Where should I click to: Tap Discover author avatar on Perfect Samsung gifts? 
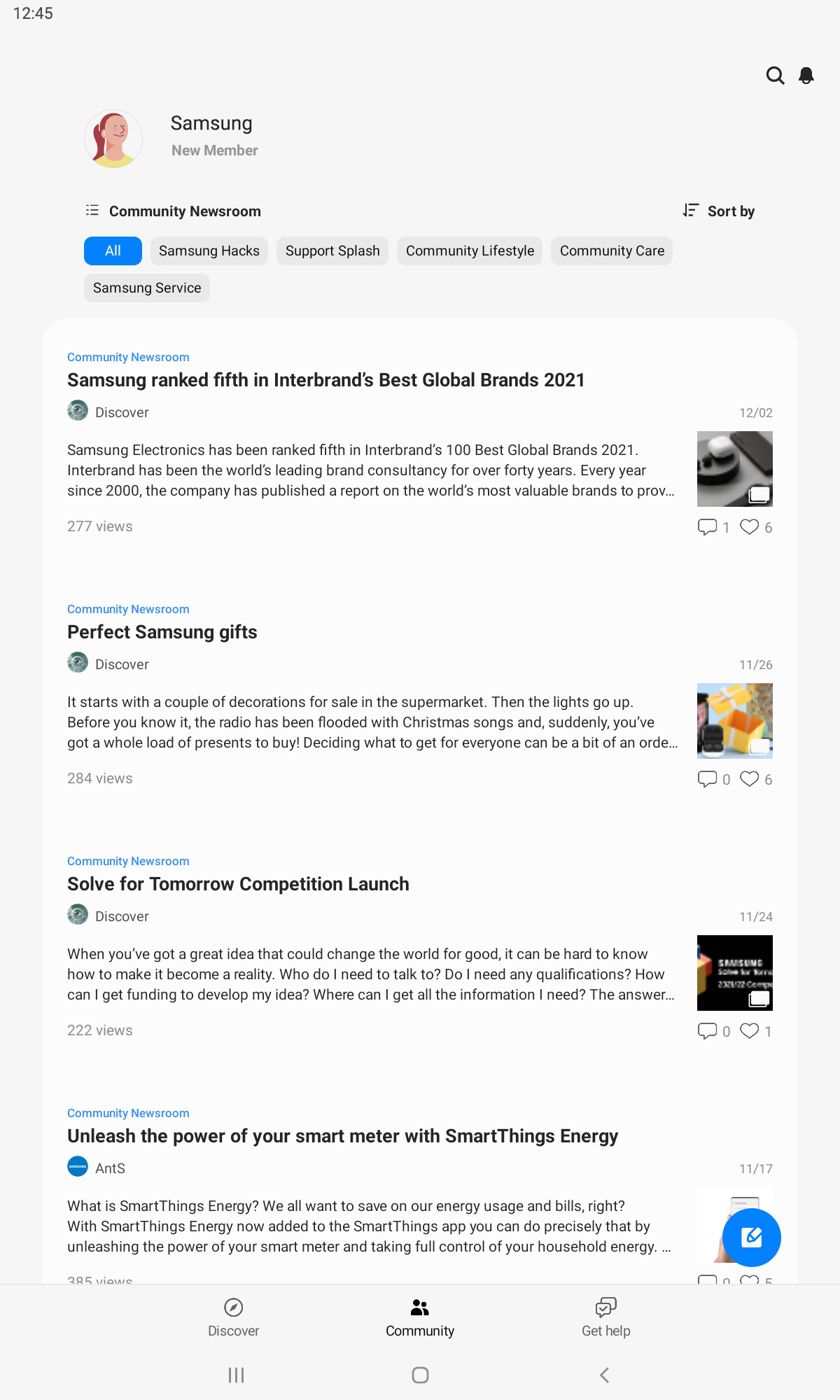pos(78,662)
